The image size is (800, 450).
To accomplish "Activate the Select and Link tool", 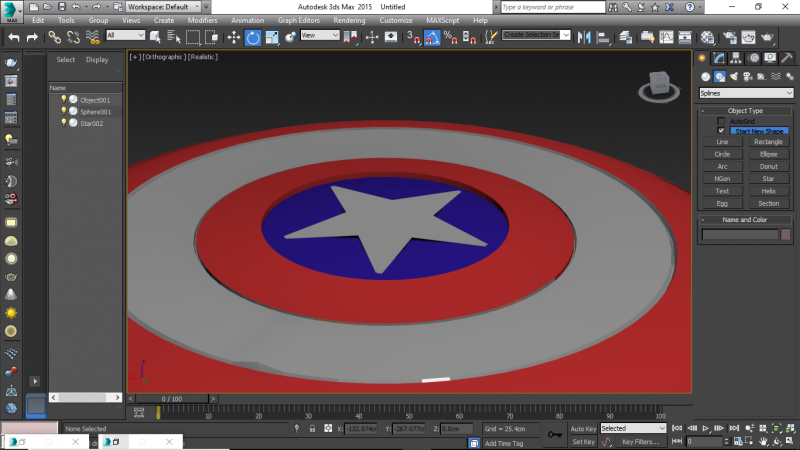I will point(55,37).
